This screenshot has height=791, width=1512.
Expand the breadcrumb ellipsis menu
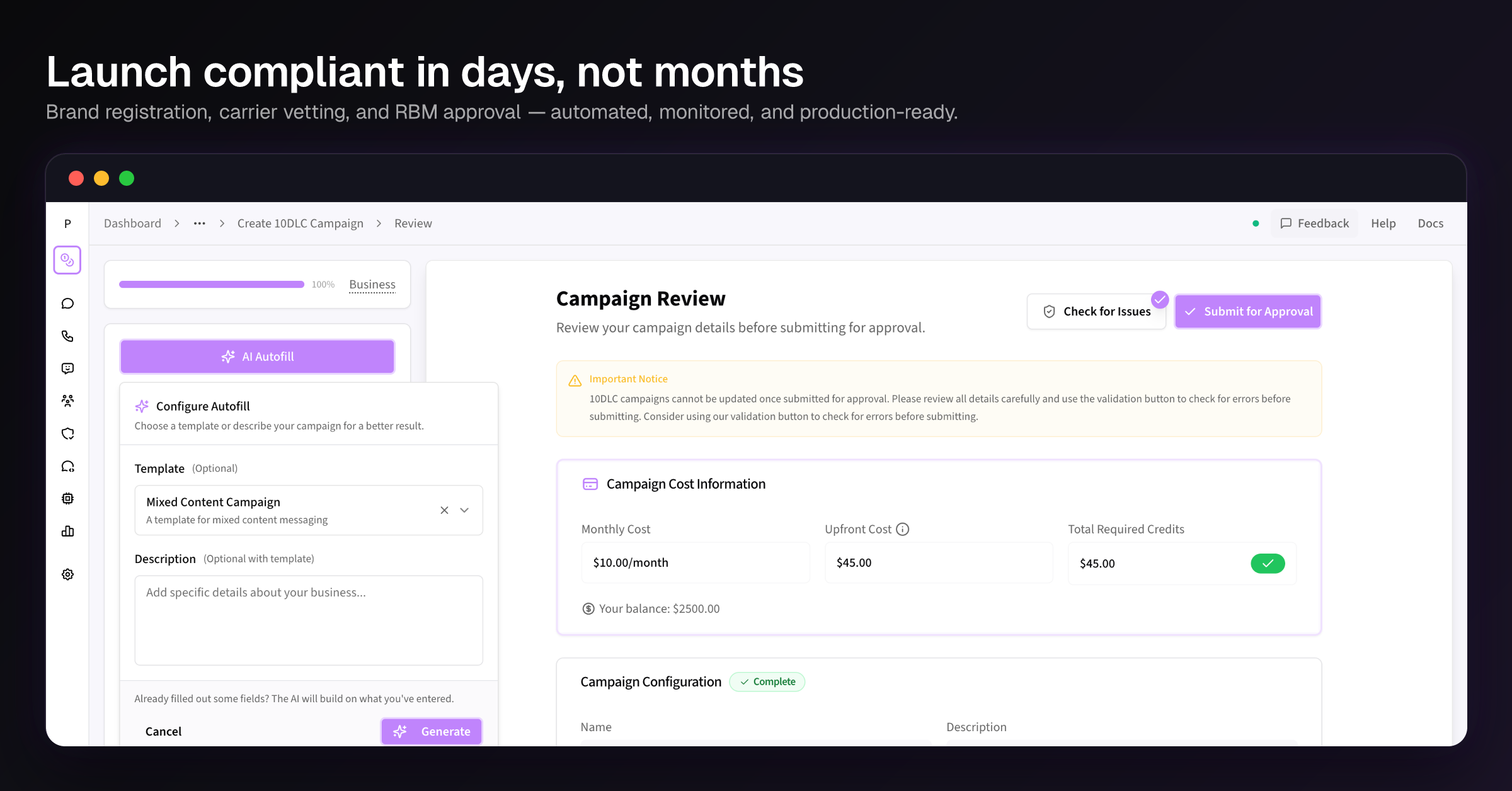point(199,224)
